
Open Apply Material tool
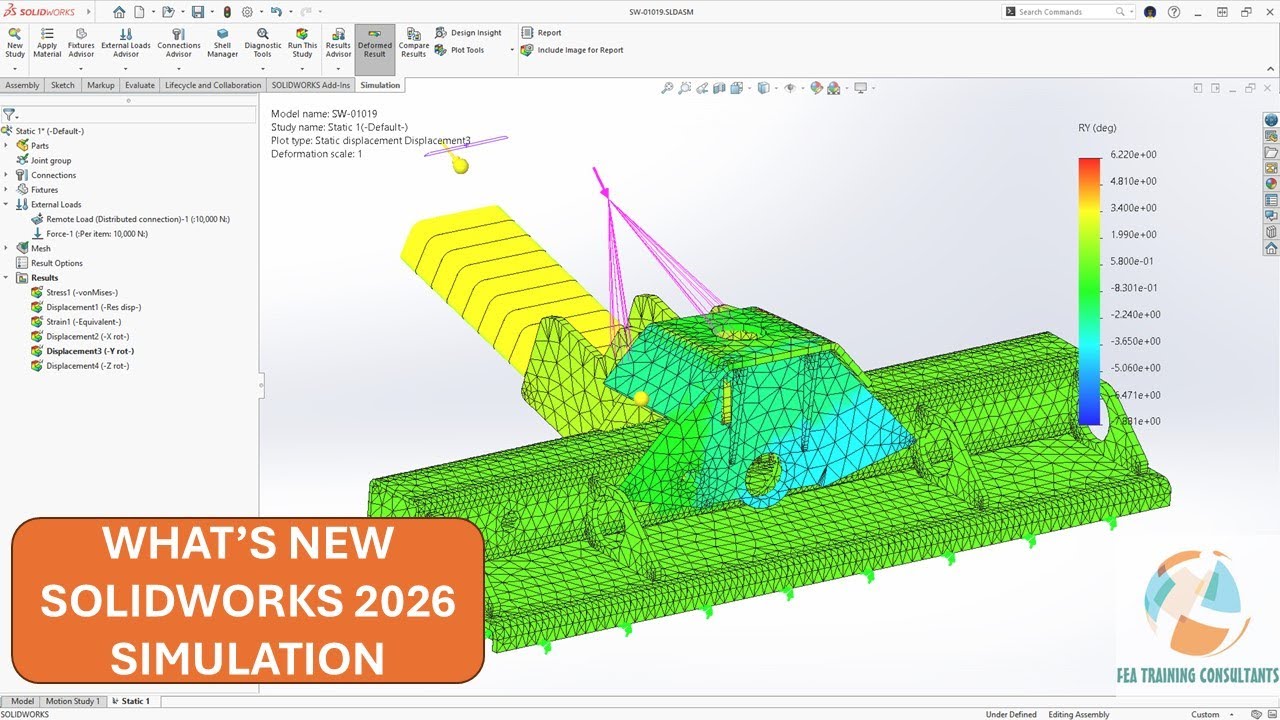47,44
